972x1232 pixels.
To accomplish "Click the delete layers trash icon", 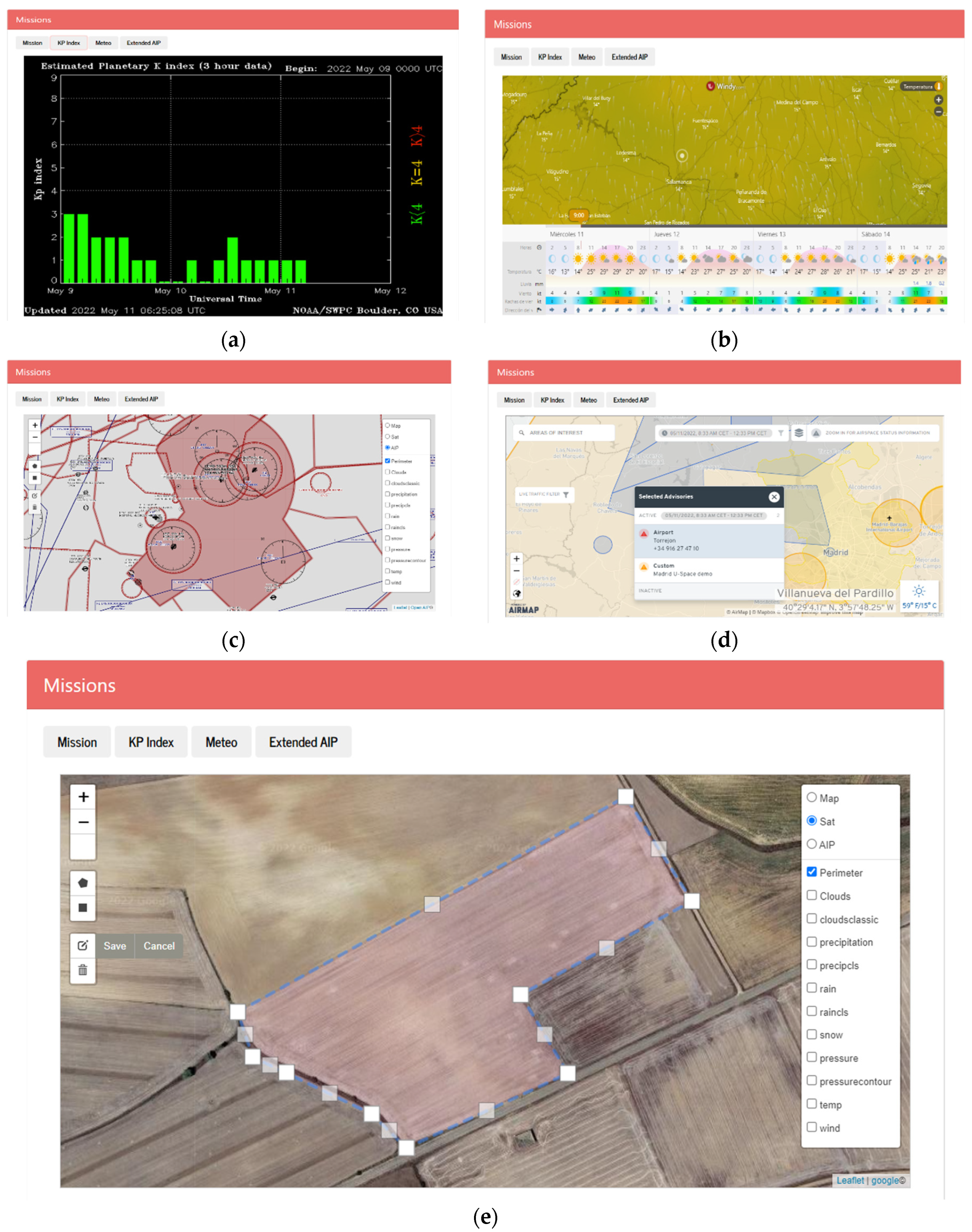I will (x=83, y=970).
